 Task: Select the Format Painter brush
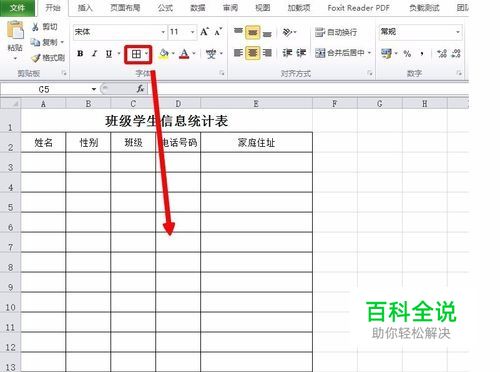48,58
